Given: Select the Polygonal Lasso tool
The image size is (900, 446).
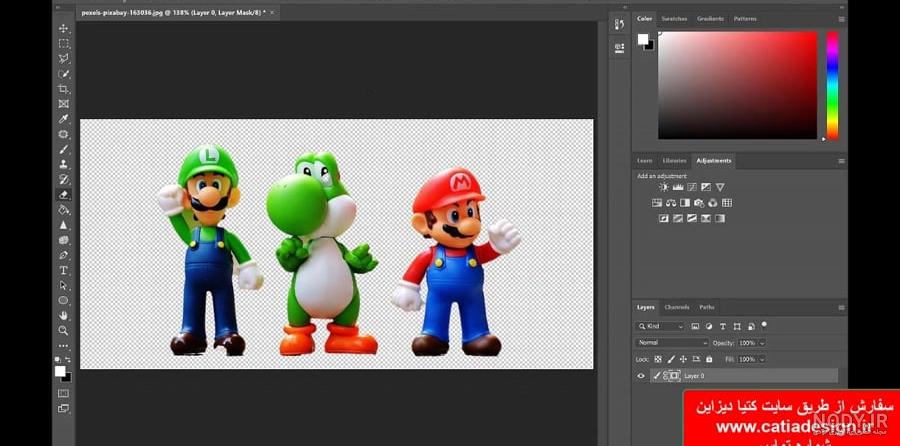Looking at the screenshot, I should click(x=64, y=59).
